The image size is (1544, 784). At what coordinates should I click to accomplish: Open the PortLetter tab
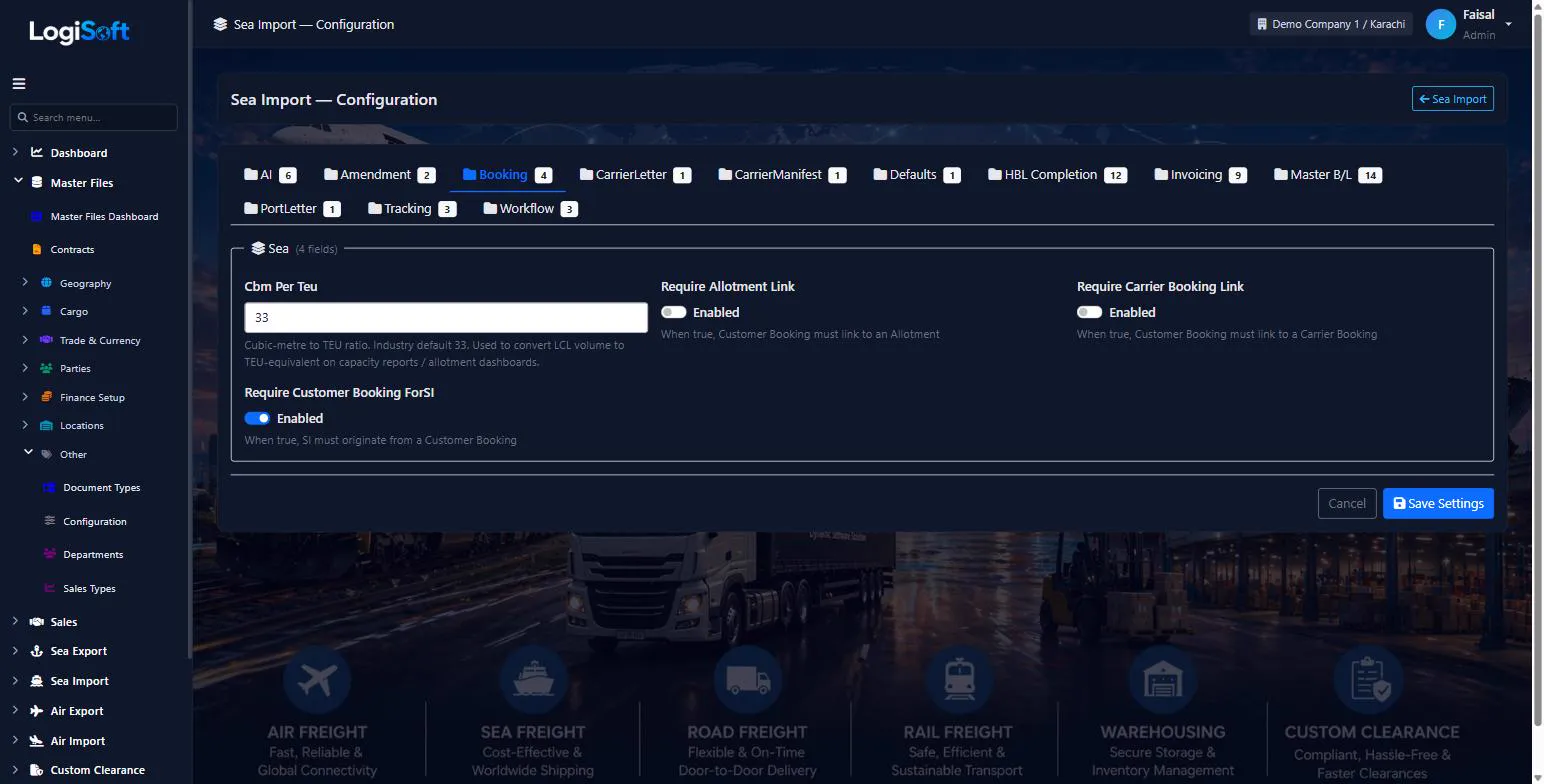point(292,209)
